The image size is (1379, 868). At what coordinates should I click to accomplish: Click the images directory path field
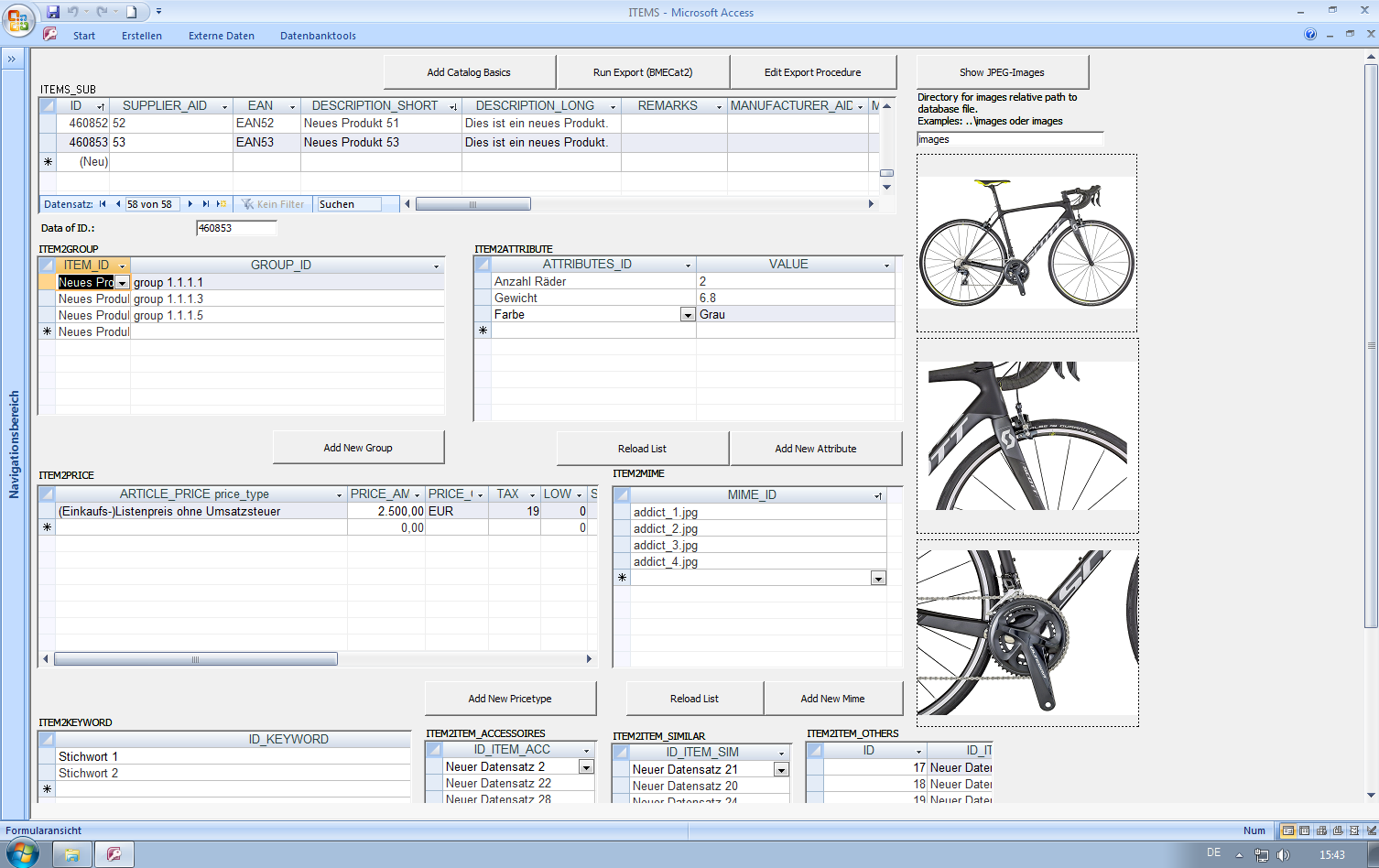click(x=1009, y=139)
